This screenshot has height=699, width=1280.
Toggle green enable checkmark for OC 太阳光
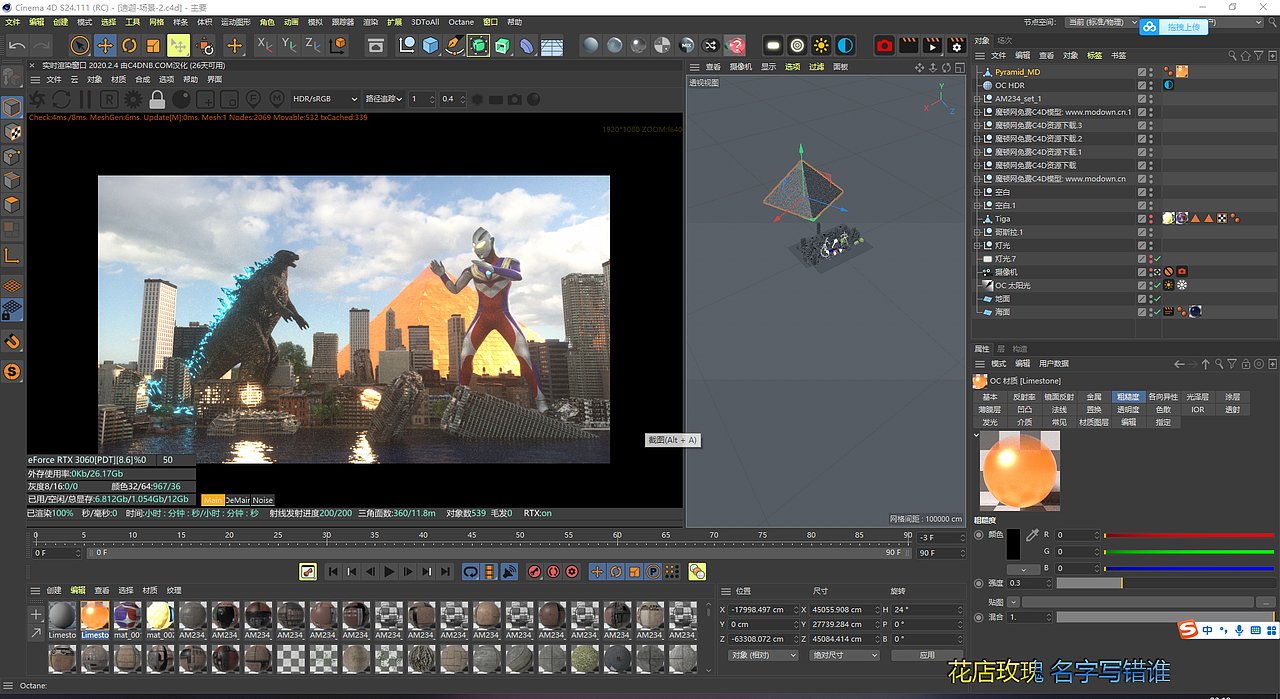[1157, 285]
